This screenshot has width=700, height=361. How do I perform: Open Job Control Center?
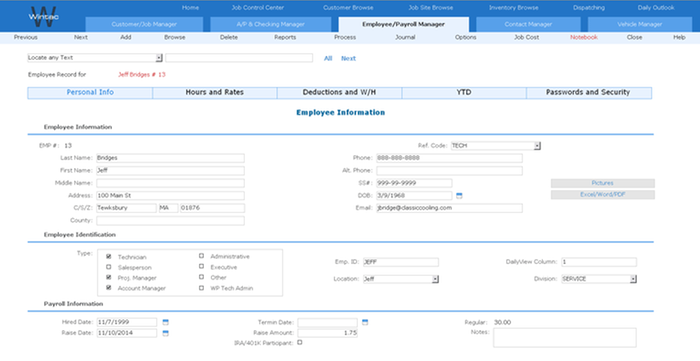click(x=258, y=8)
